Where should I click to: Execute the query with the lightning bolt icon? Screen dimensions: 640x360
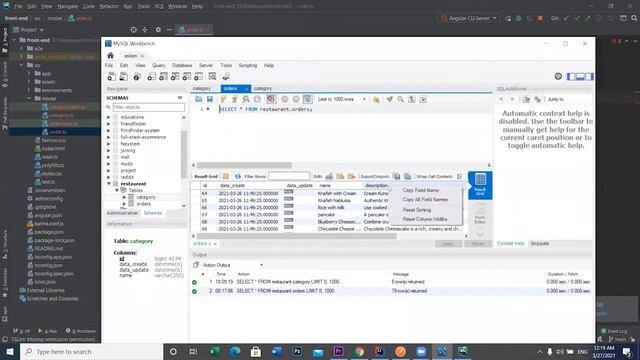(x=223, y=99)
